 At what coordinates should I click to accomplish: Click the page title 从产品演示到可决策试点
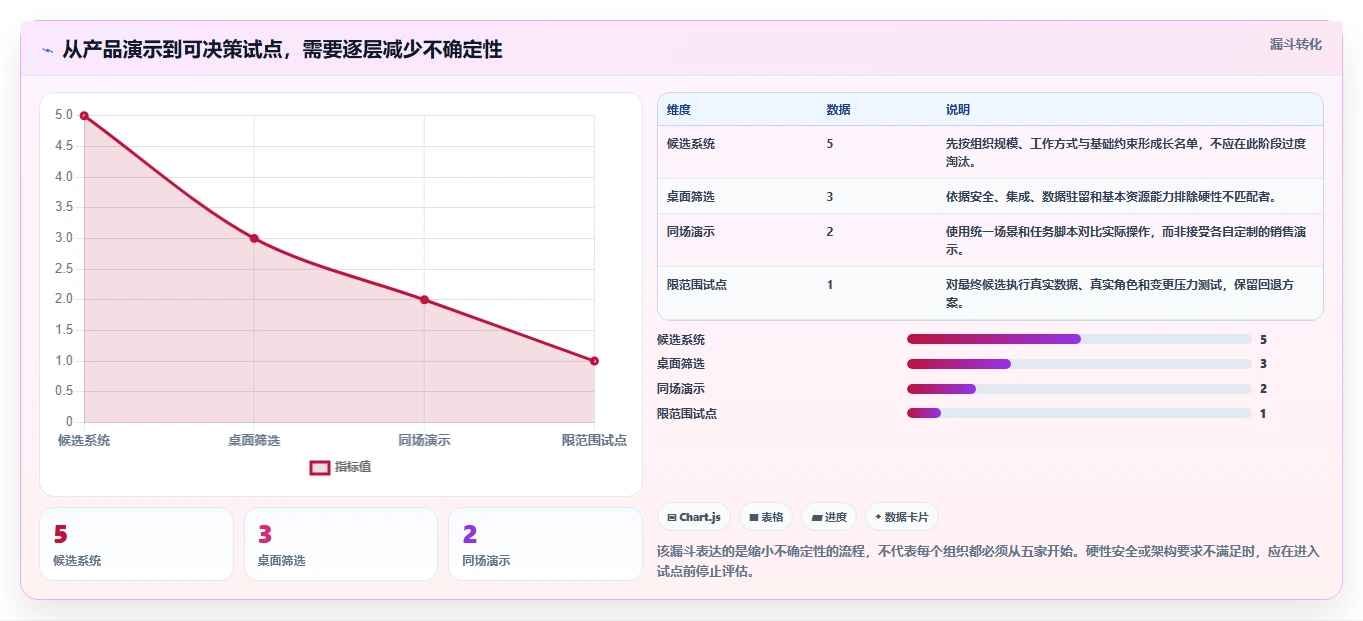tap(282, 49)
